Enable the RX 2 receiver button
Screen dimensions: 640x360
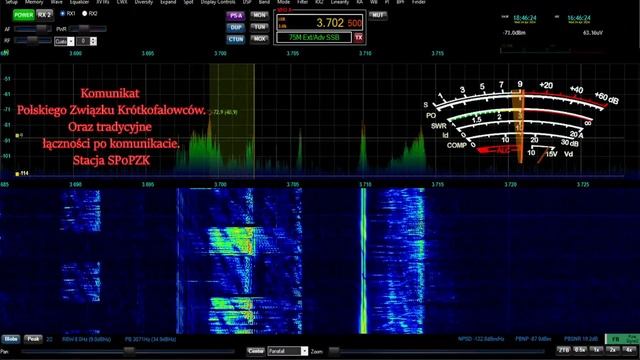pyautogui.click(x=44, y=15)
